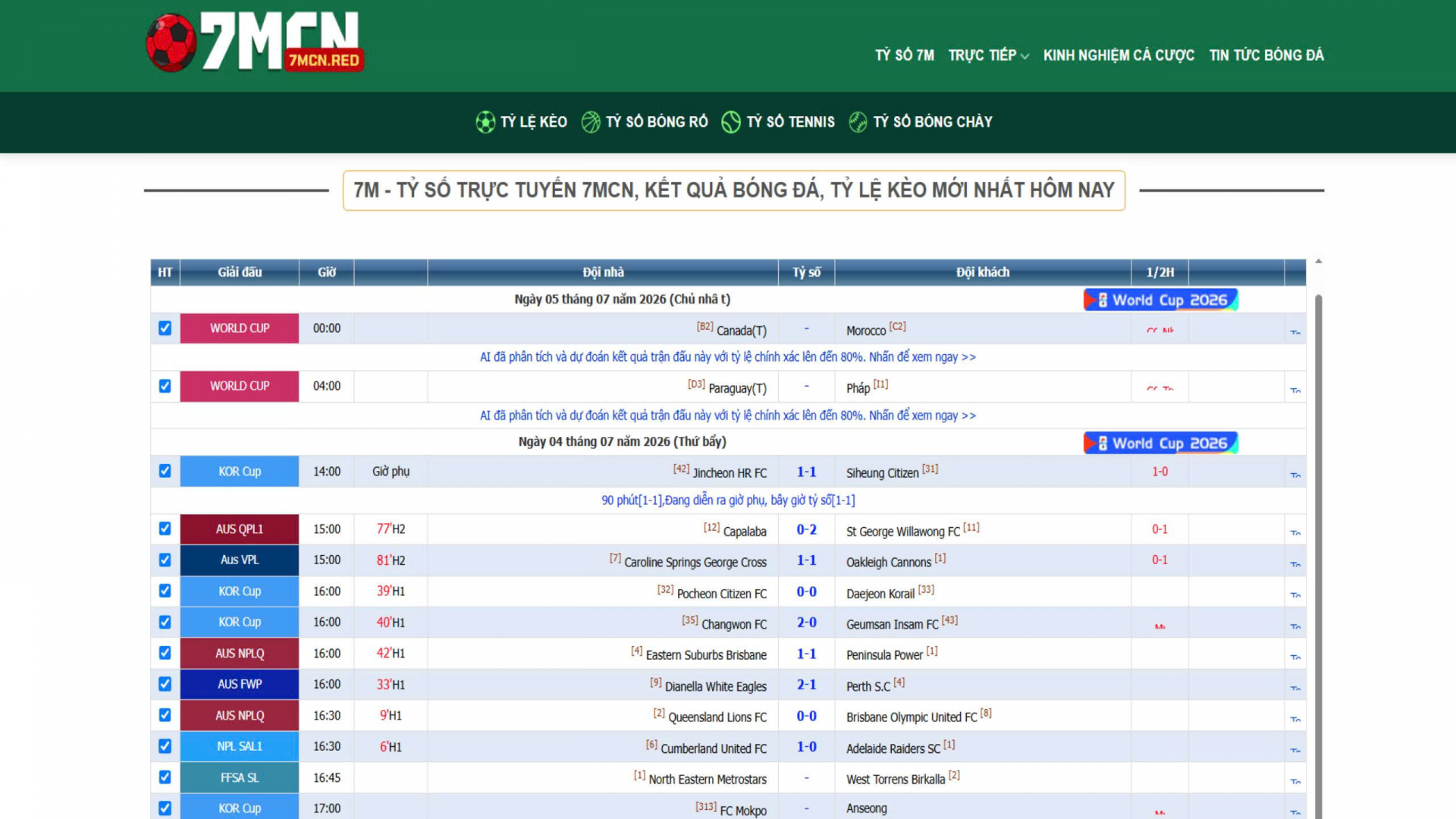Select team name Geumsan Insam FC

pyautogui.click(x=892, y=625)
